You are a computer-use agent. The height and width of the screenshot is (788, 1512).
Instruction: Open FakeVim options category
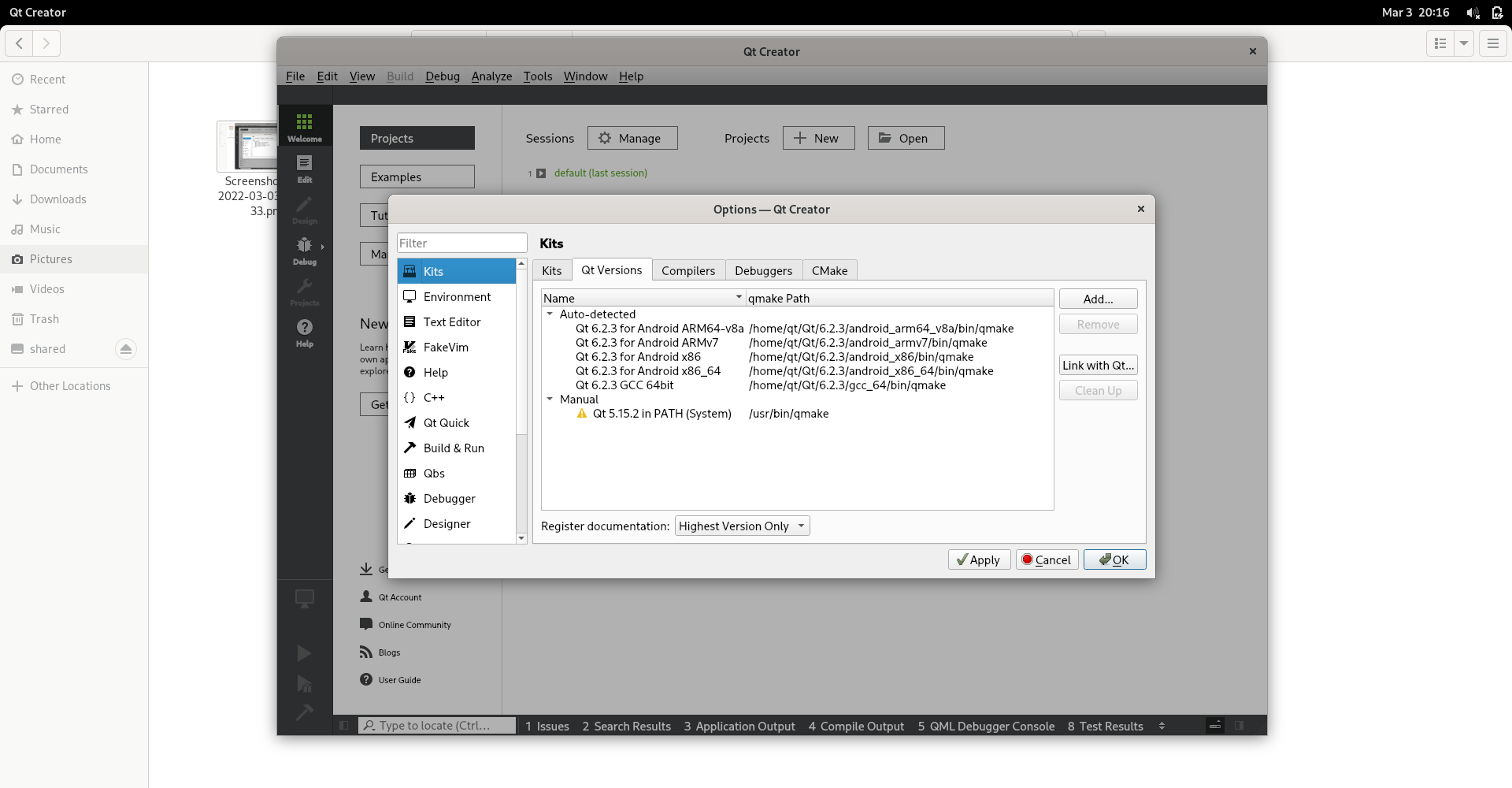click(x=457, y=347)
